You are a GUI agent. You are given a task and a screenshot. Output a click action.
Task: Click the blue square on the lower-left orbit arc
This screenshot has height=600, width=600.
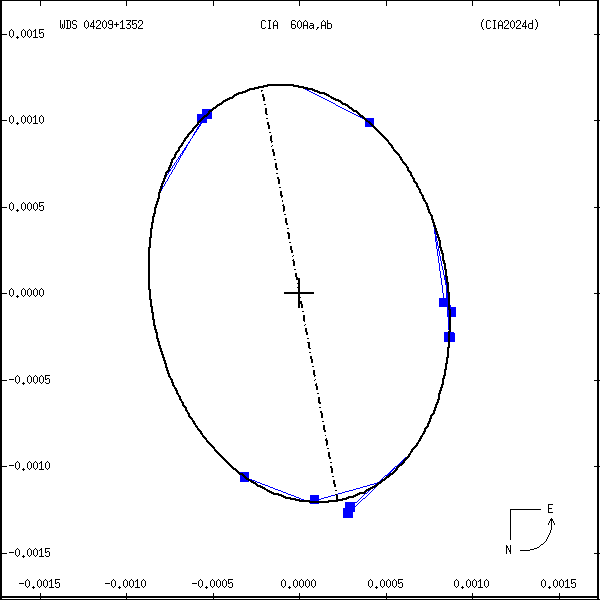(245, 477)
